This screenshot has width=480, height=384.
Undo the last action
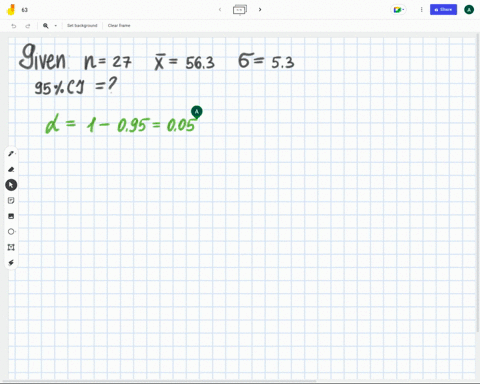pos(14,26)
